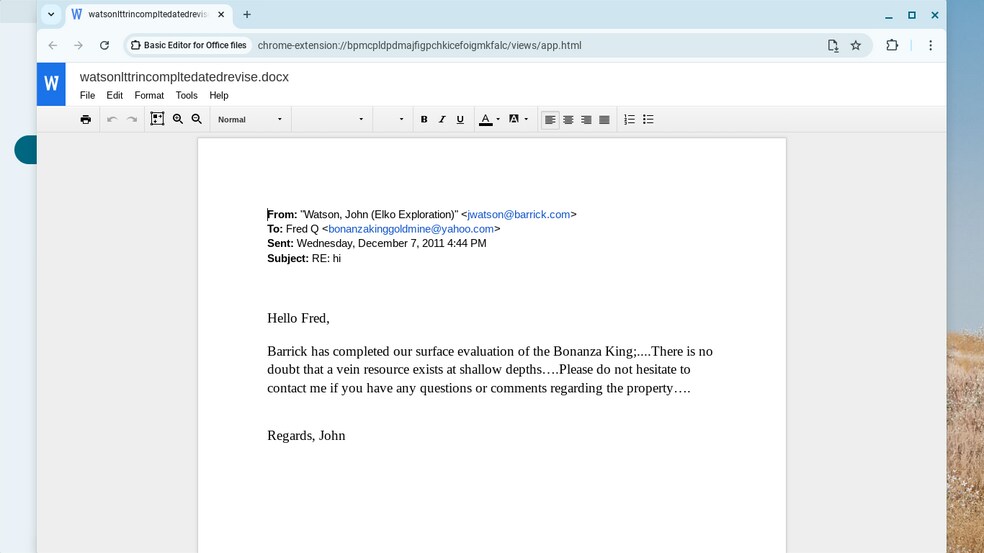Zoom in on the document
The image size is (984, 553).
(x=178, y=119)
